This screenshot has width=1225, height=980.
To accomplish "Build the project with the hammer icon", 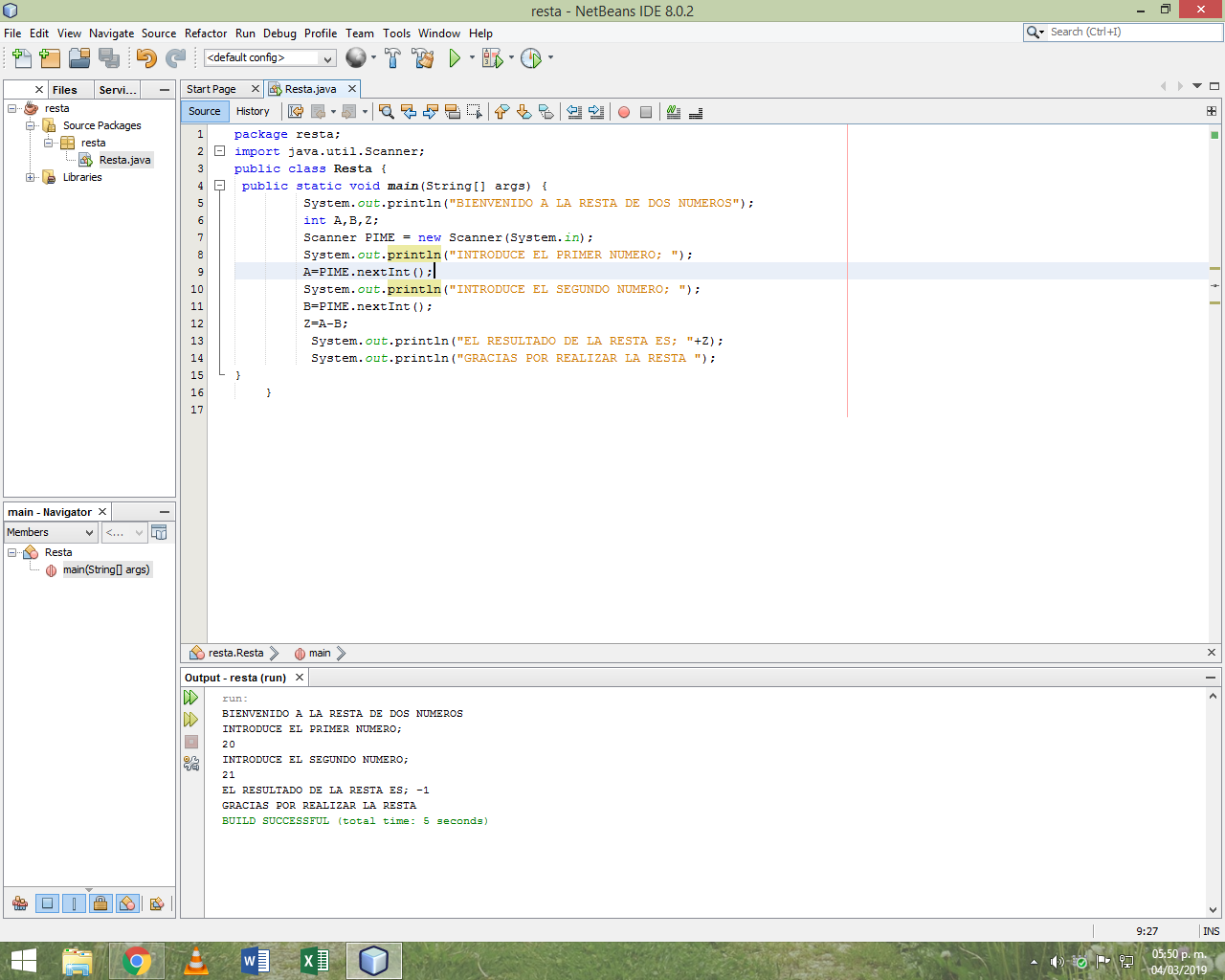I will click(392, 57).
